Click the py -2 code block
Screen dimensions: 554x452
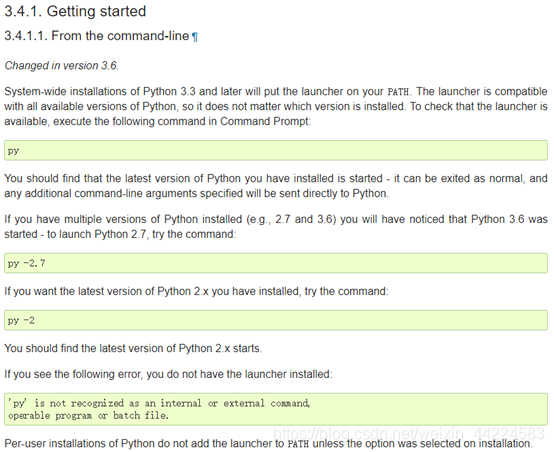click(276, 320)
